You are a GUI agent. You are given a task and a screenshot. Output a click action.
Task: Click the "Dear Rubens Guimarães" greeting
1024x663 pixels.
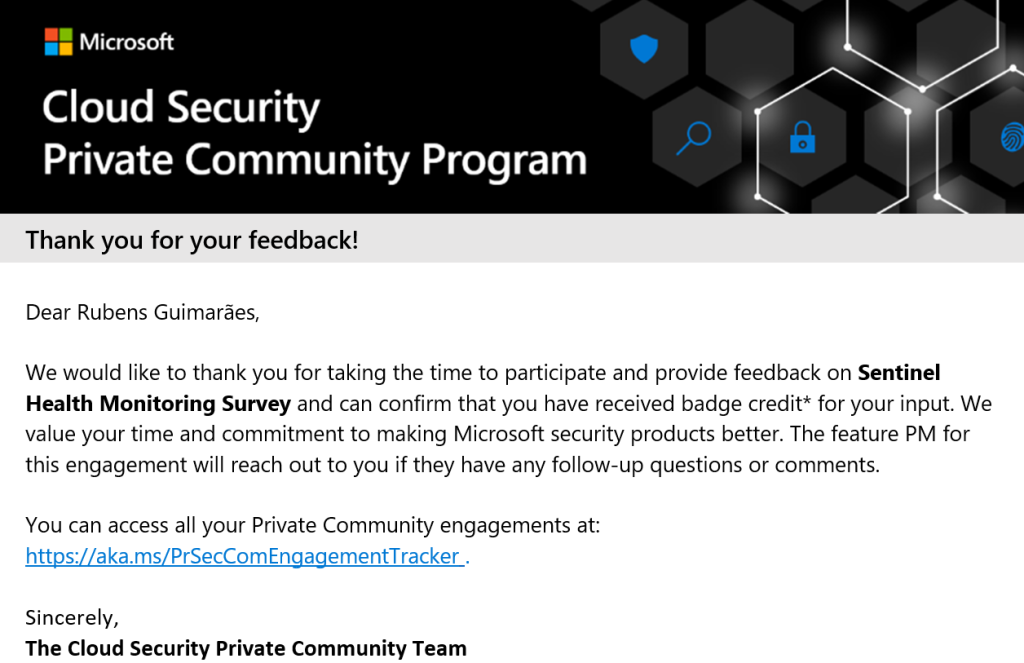coord(142,312)
